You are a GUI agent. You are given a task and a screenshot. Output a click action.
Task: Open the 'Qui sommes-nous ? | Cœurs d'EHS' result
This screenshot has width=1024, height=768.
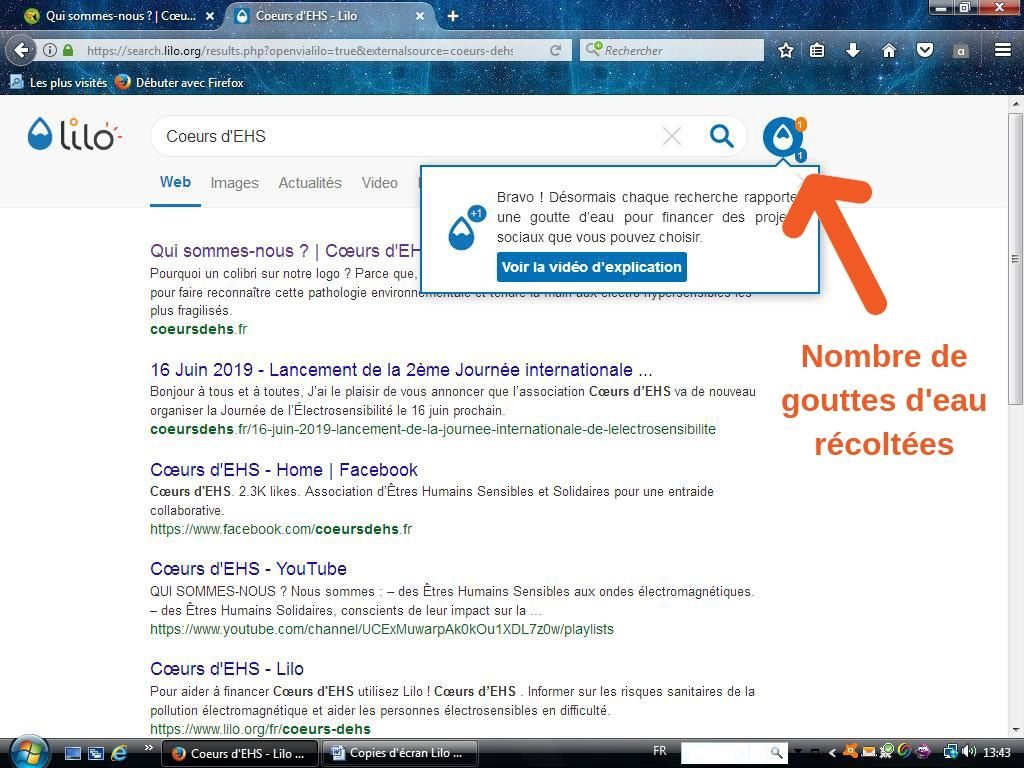click(x=285, y=251)
